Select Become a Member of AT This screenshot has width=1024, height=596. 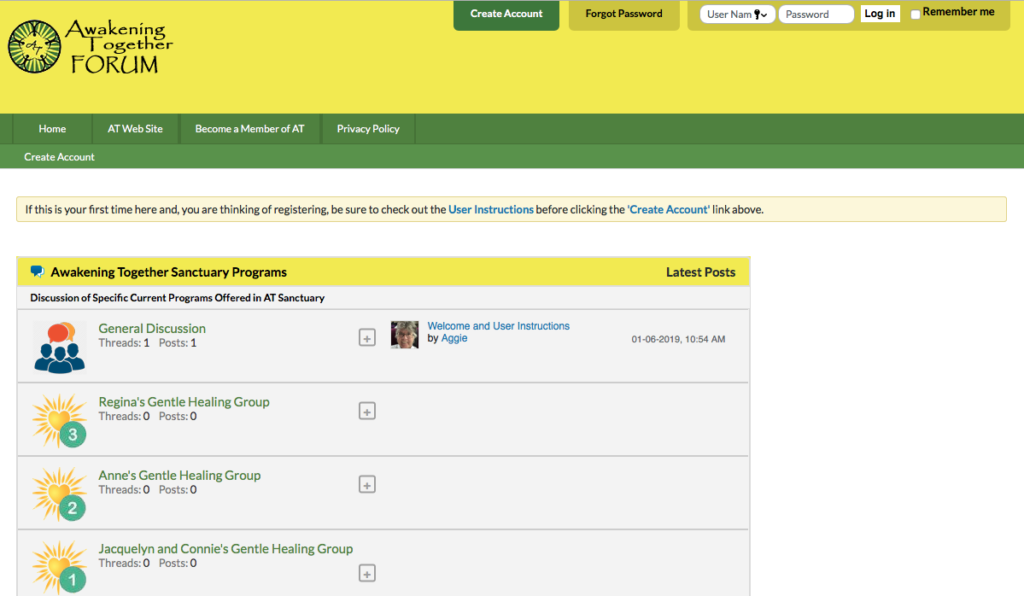point(249,129)
